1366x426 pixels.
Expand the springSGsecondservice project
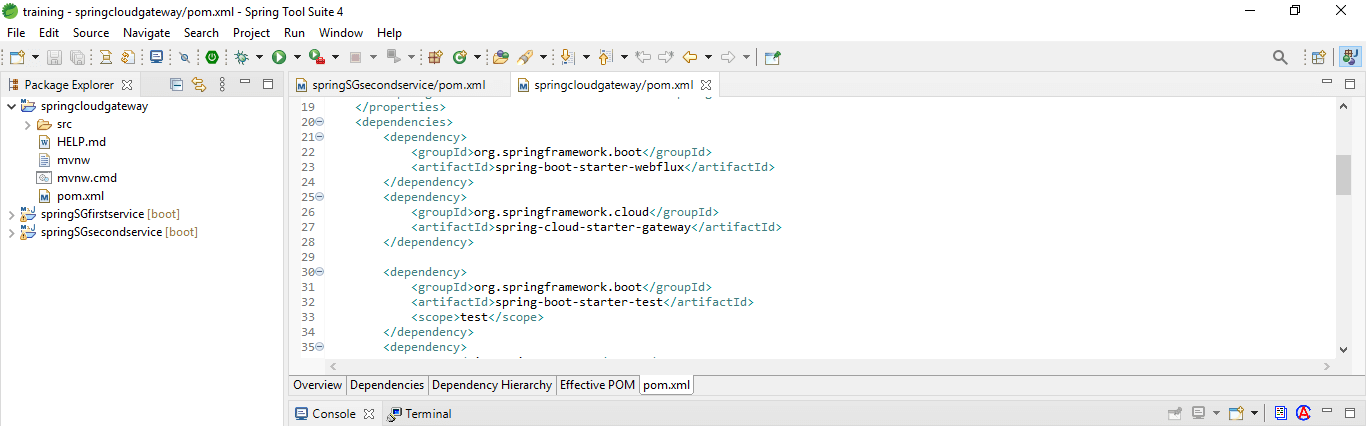click(11, 232)
